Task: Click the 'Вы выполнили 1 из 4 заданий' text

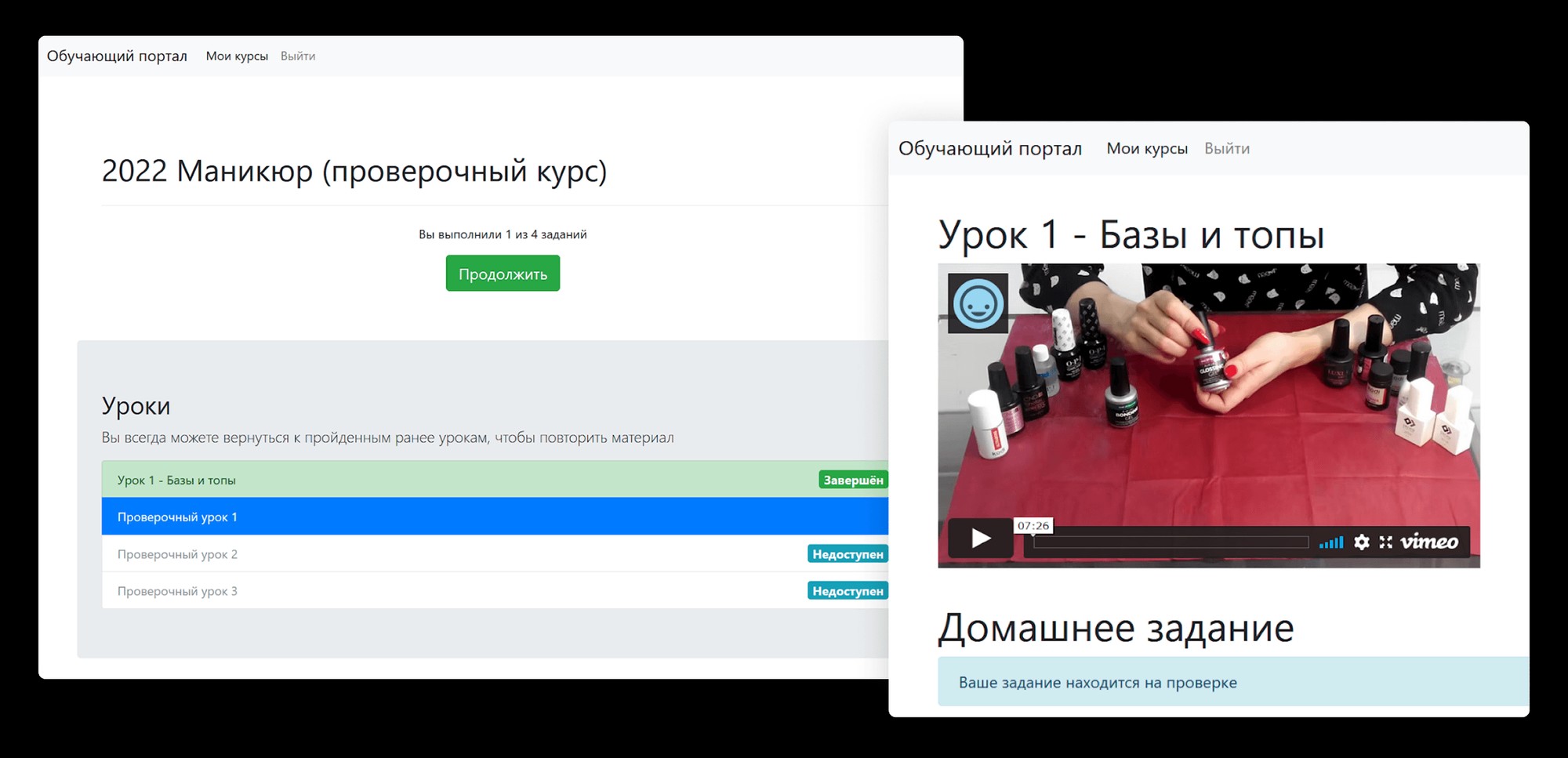Action: tap(503, 234)
